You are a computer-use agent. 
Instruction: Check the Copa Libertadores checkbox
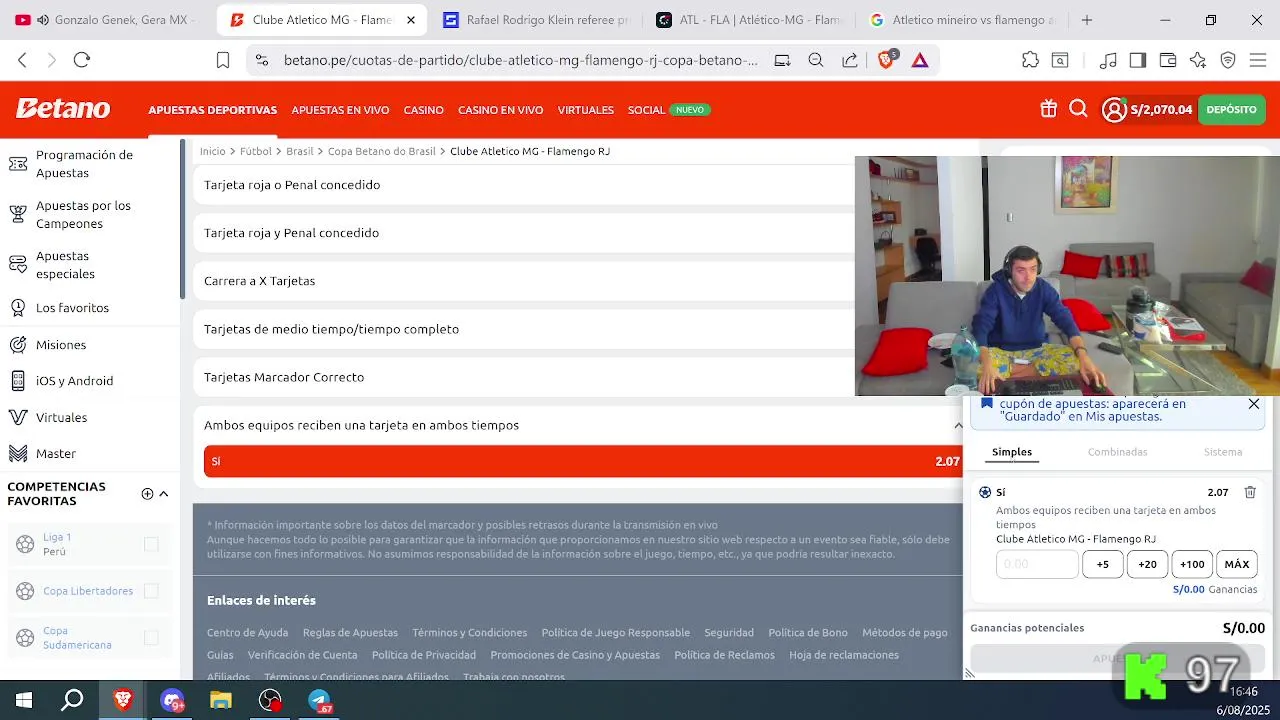151,591
